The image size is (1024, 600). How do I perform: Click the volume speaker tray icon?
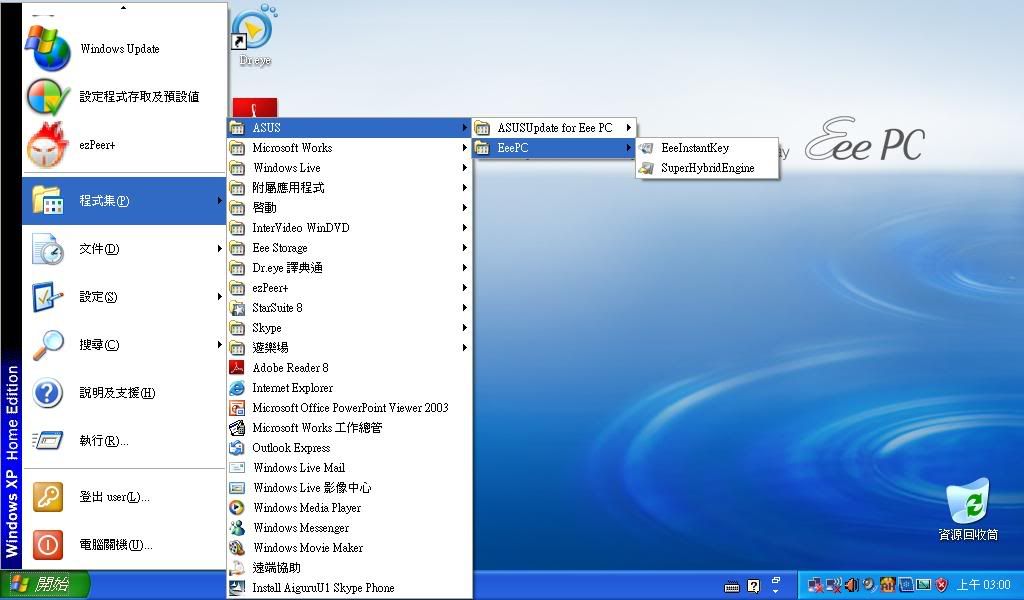coord(851,585)
